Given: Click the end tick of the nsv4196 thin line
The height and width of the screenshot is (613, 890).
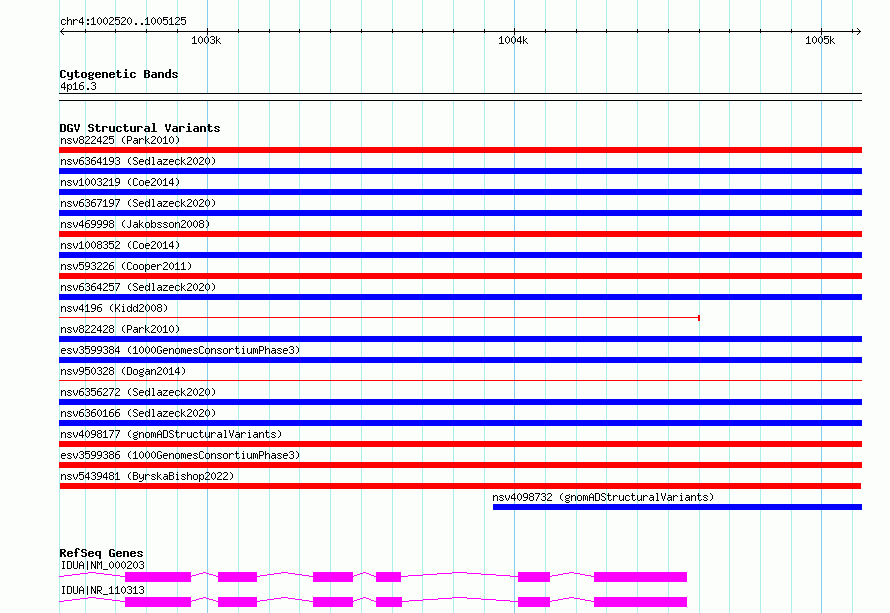Looking at the screenshot, I should [x=699, y=318].
